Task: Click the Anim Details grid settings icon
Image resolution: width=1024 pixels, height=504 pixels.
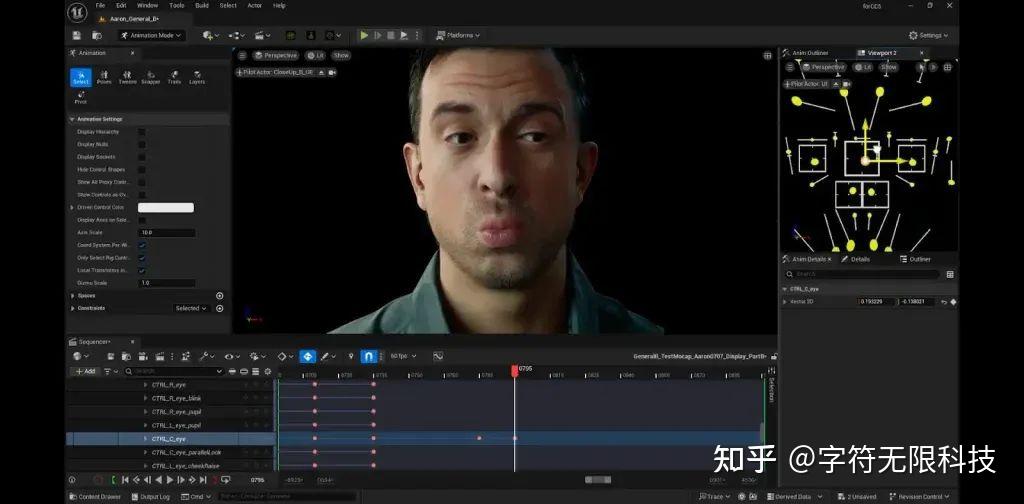Action: coord(950,275)
